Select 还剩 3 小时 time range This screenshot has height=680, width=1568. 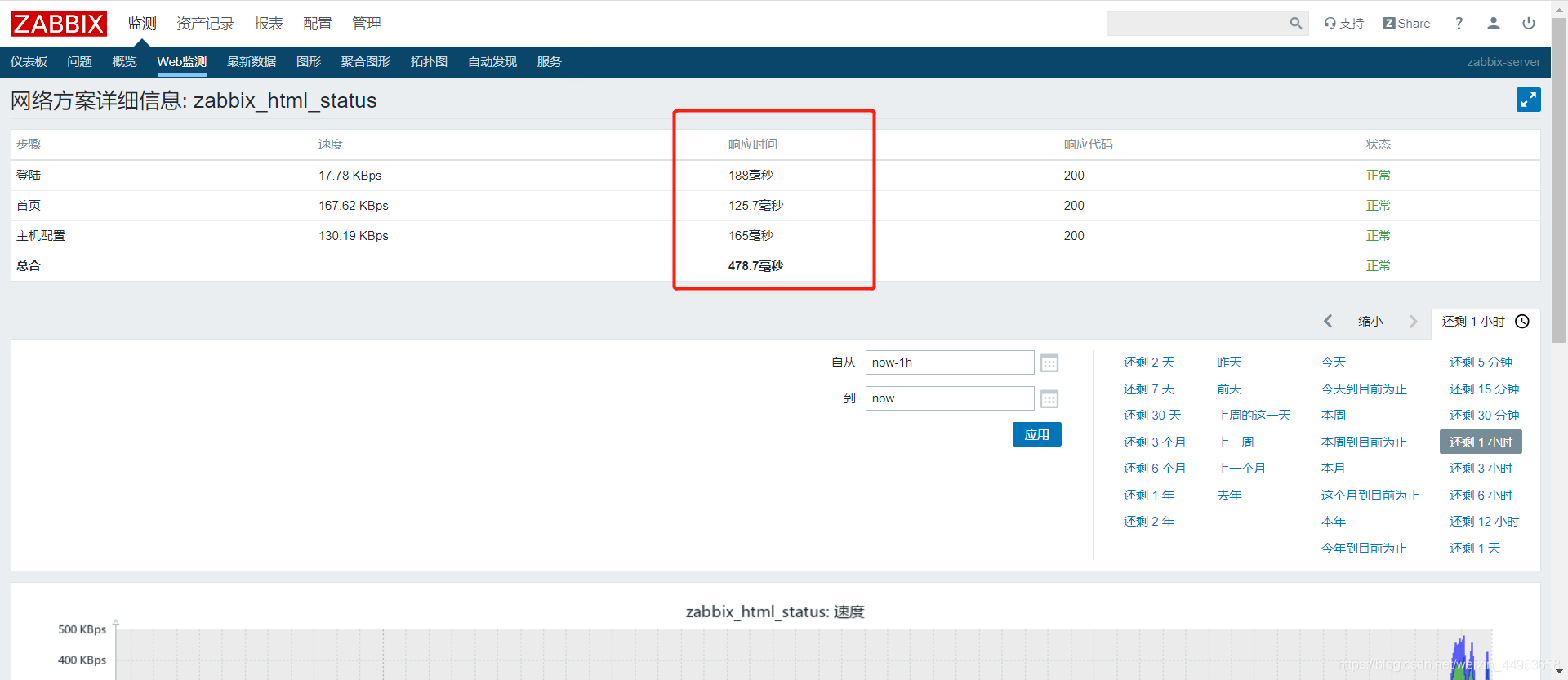[x=1481, y=469]
